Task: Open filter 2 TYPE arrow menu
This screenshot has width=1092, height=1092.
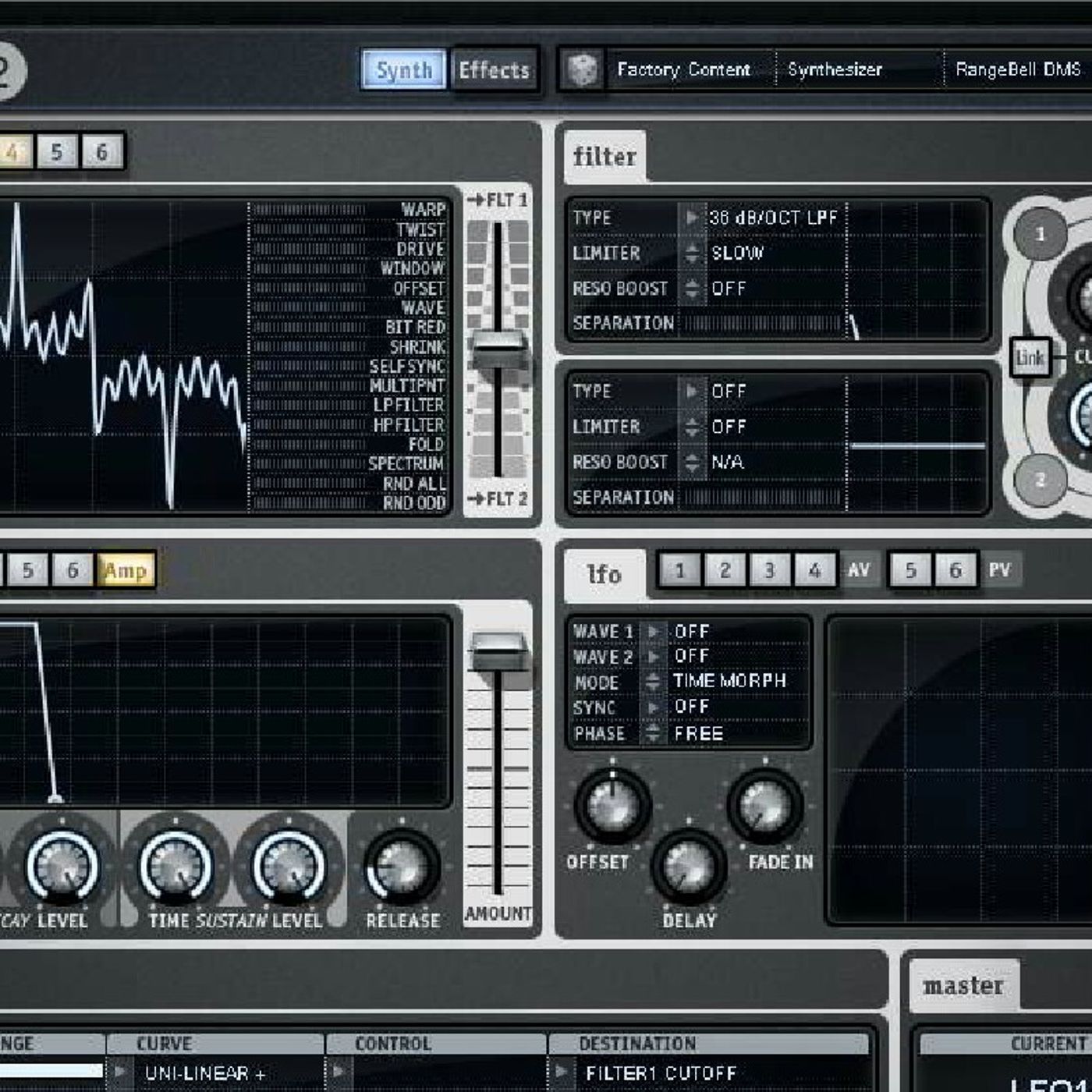Action: (691, 391)
